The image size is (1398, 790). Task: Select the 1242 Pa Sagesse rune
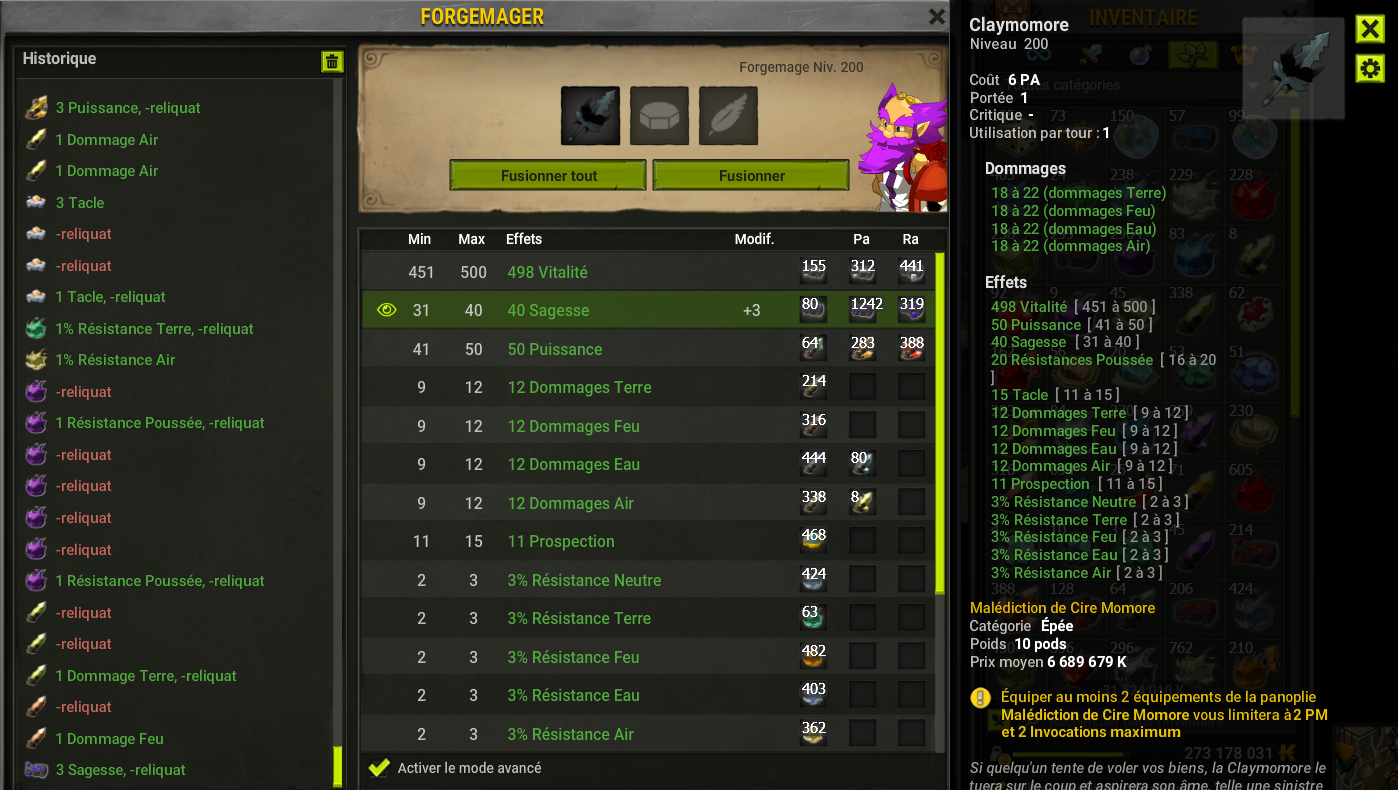click(x=862, y=310)
